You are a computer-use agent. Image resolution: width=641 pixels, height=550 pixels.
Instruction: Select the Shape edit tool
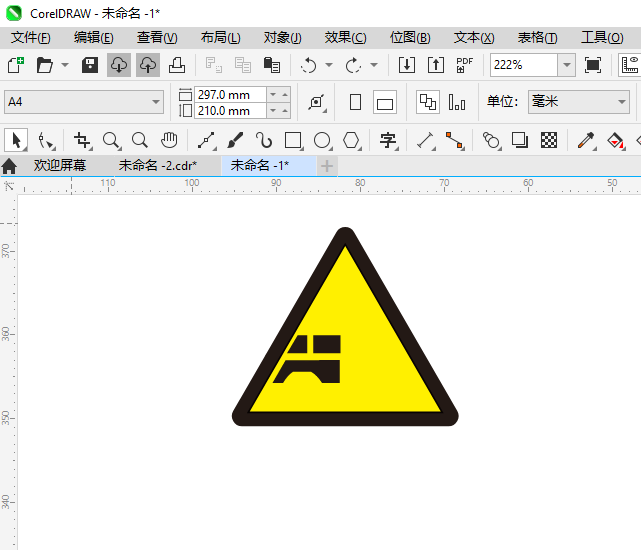46,141
